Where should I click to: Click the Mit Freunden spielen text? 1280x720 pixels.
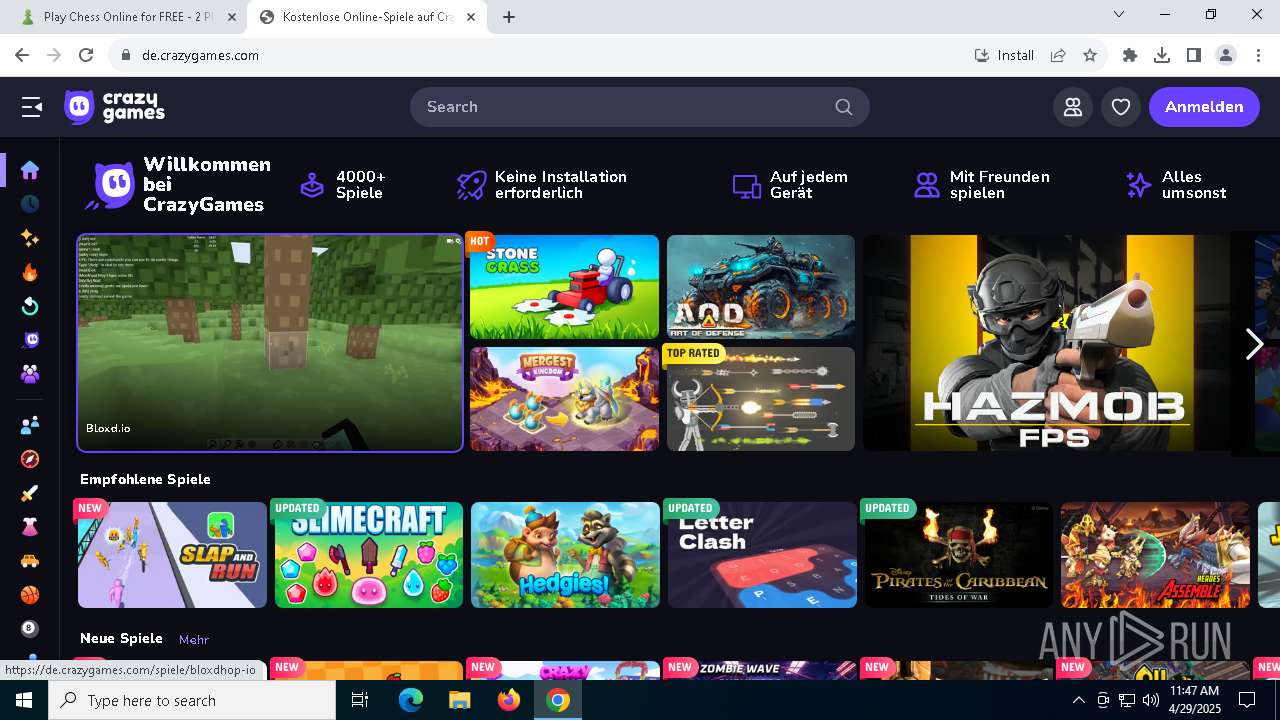pos(999,185)
